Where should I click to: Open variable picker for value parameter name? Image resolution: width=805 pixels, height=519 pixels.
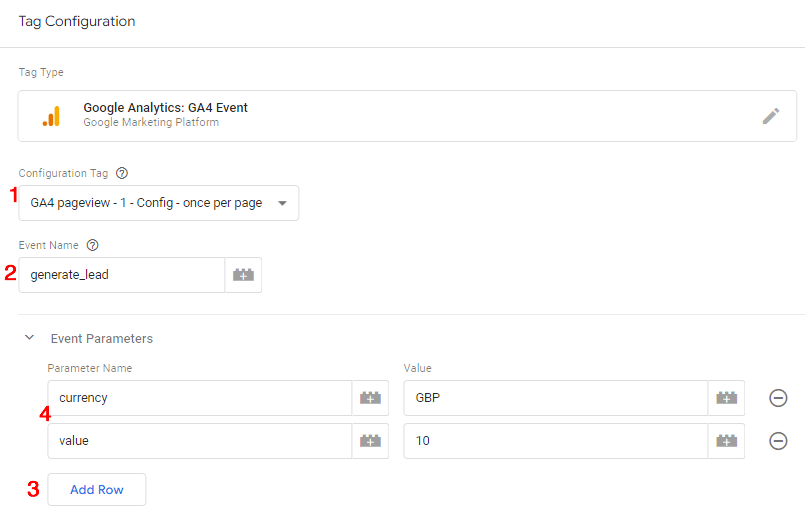370,441
